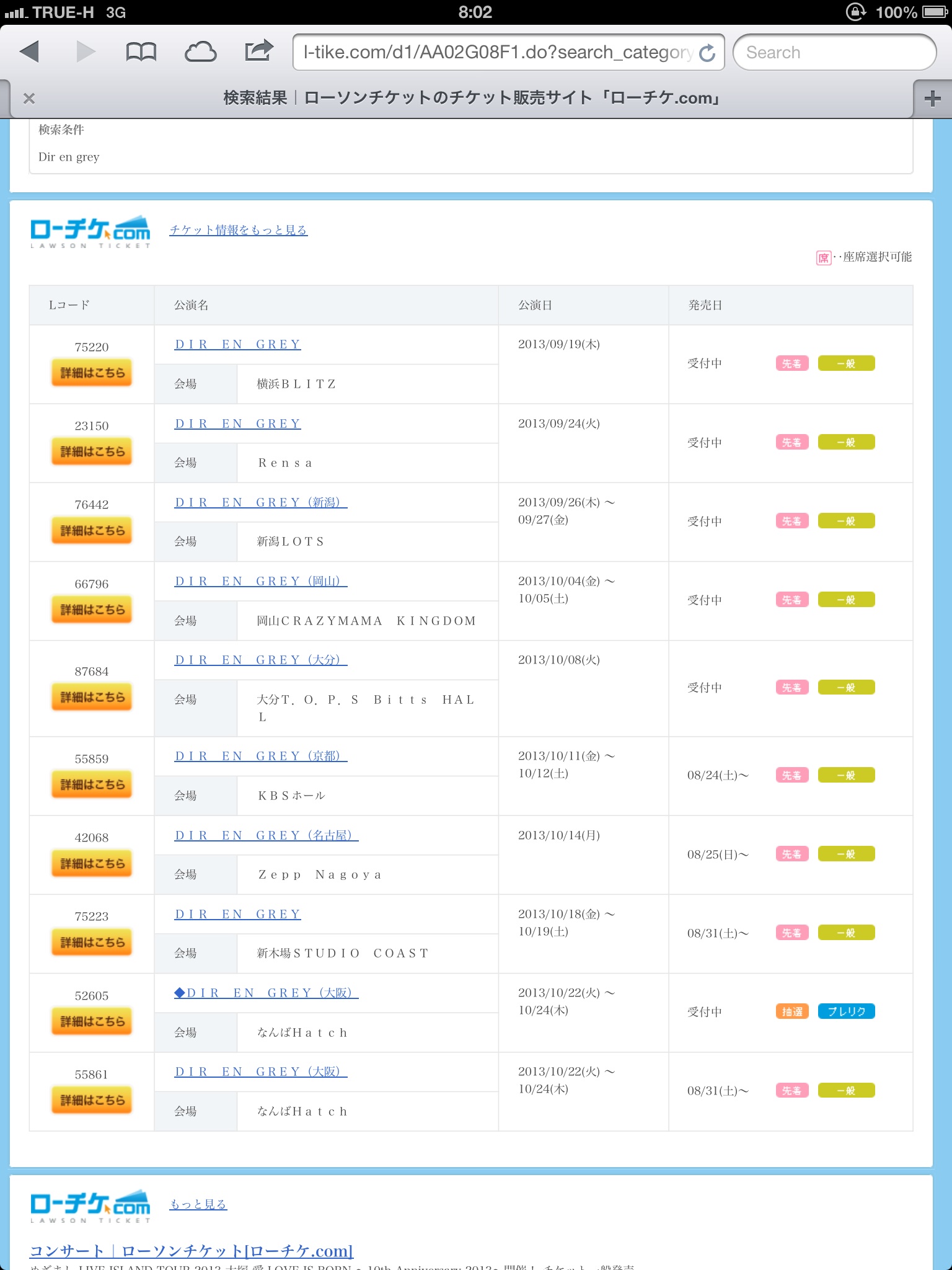Select the venue text KBSホール
This screenshot has width=952, height=1270.
291,796
